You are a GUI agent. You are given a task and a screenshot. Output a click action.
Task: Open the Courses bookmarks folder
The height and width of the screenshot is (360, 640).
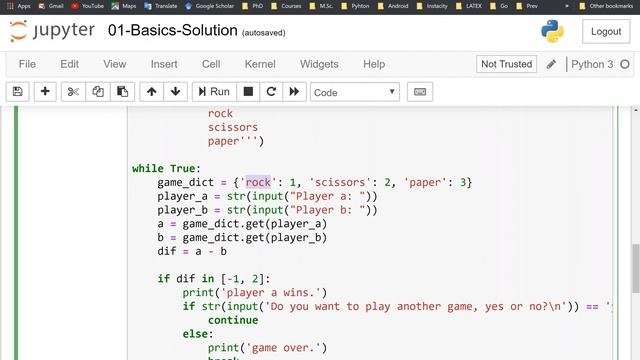(x=286, y=6)
